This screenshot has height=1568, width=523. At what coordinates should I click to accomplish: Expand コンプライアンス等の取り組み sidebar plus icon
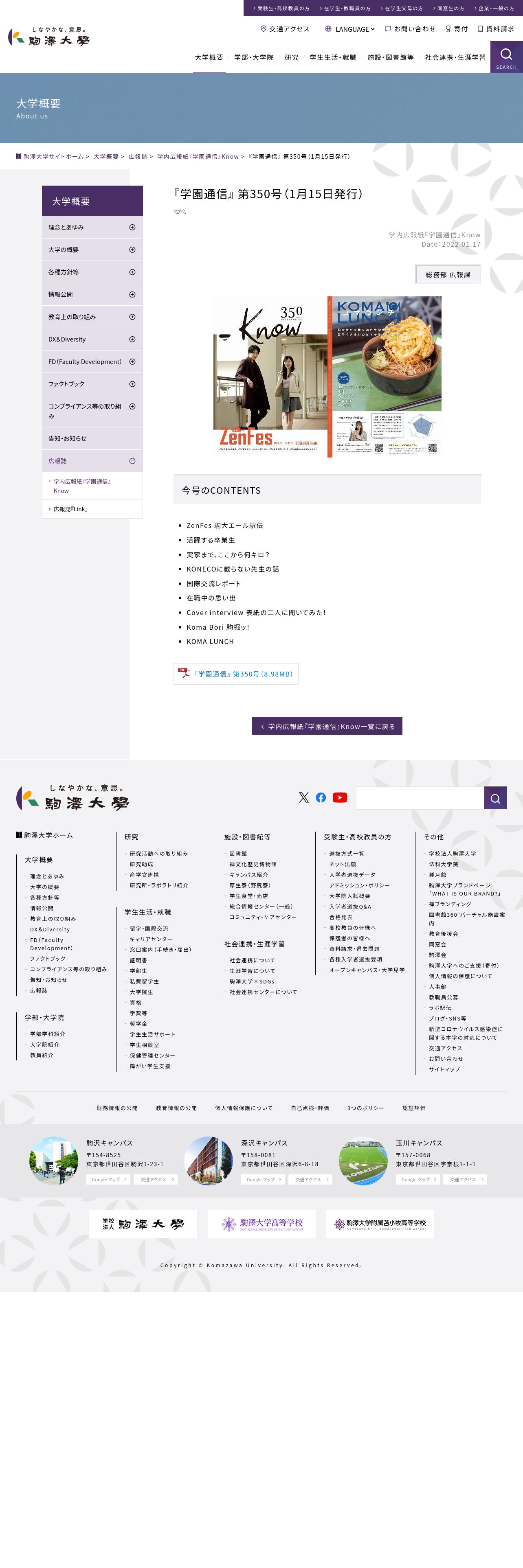(x=132, y=406)
